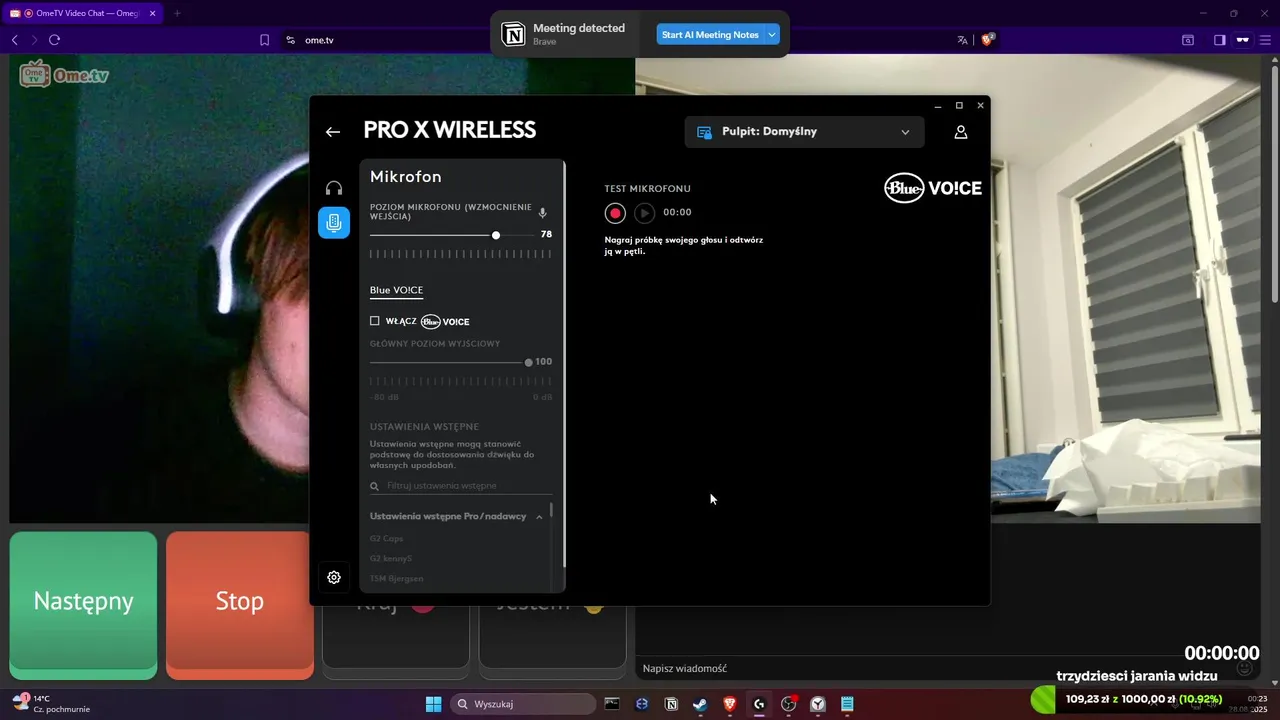Open Logitech G HUB from the taskbar
The image size is (1280, 720).
click(759, 704)
